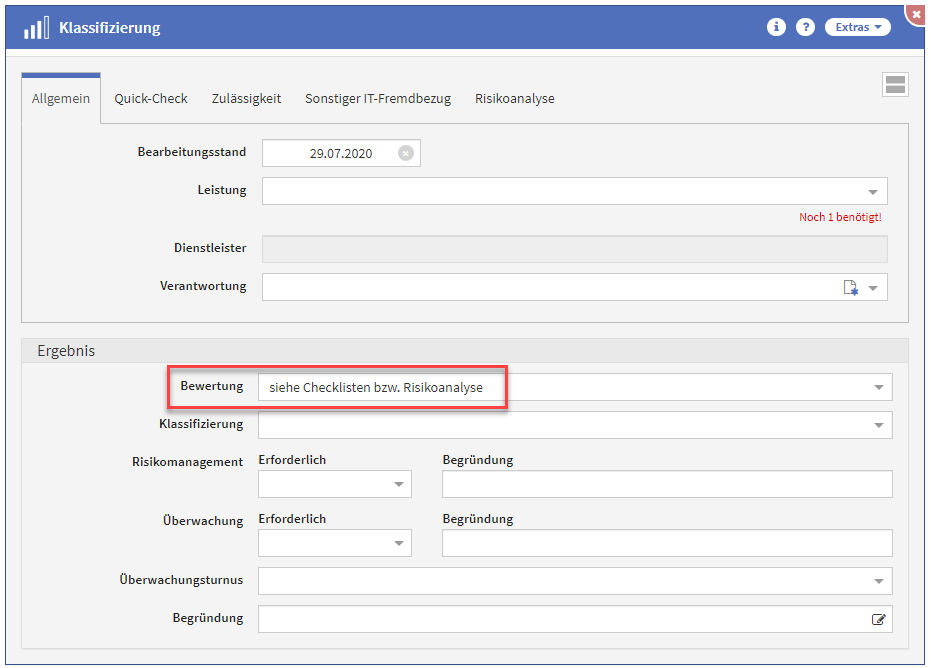Switch to the Quick-Check tab
The height and width of the screenshot is (668, 931).
pos(151,99)
